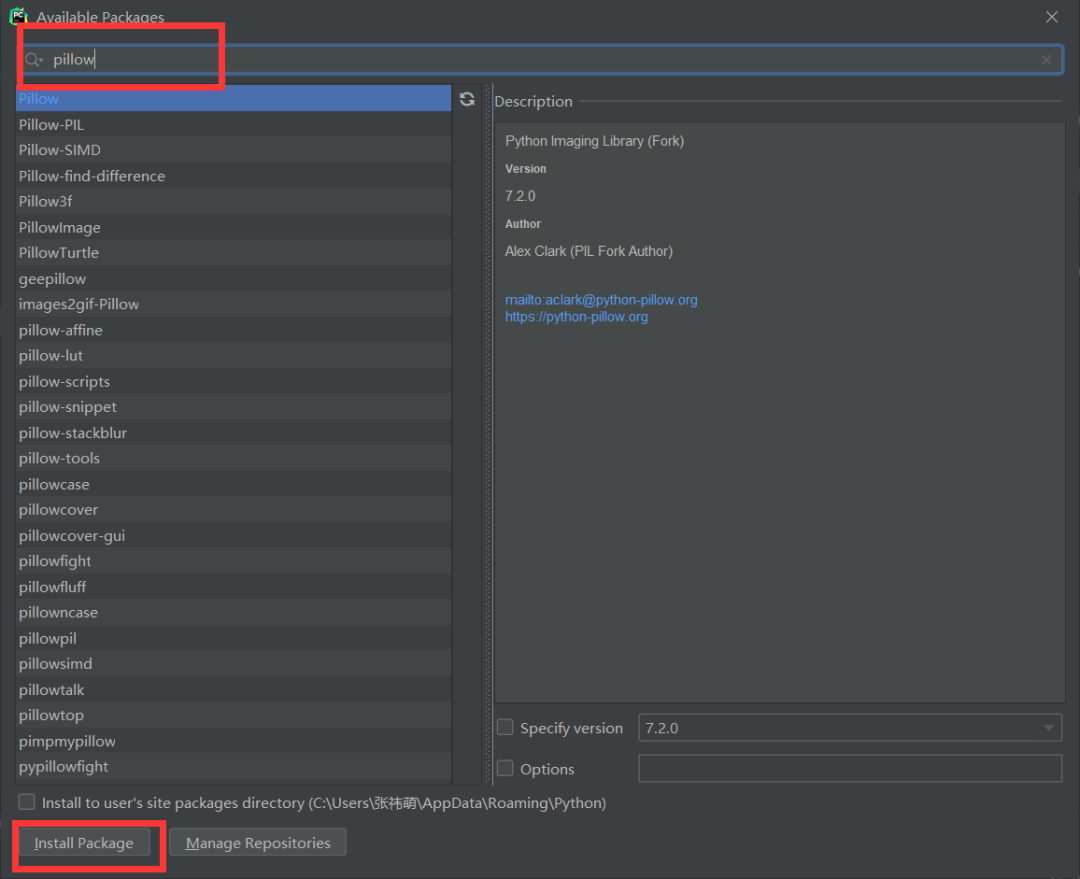Select the Pillow3f package

(233, 201)
